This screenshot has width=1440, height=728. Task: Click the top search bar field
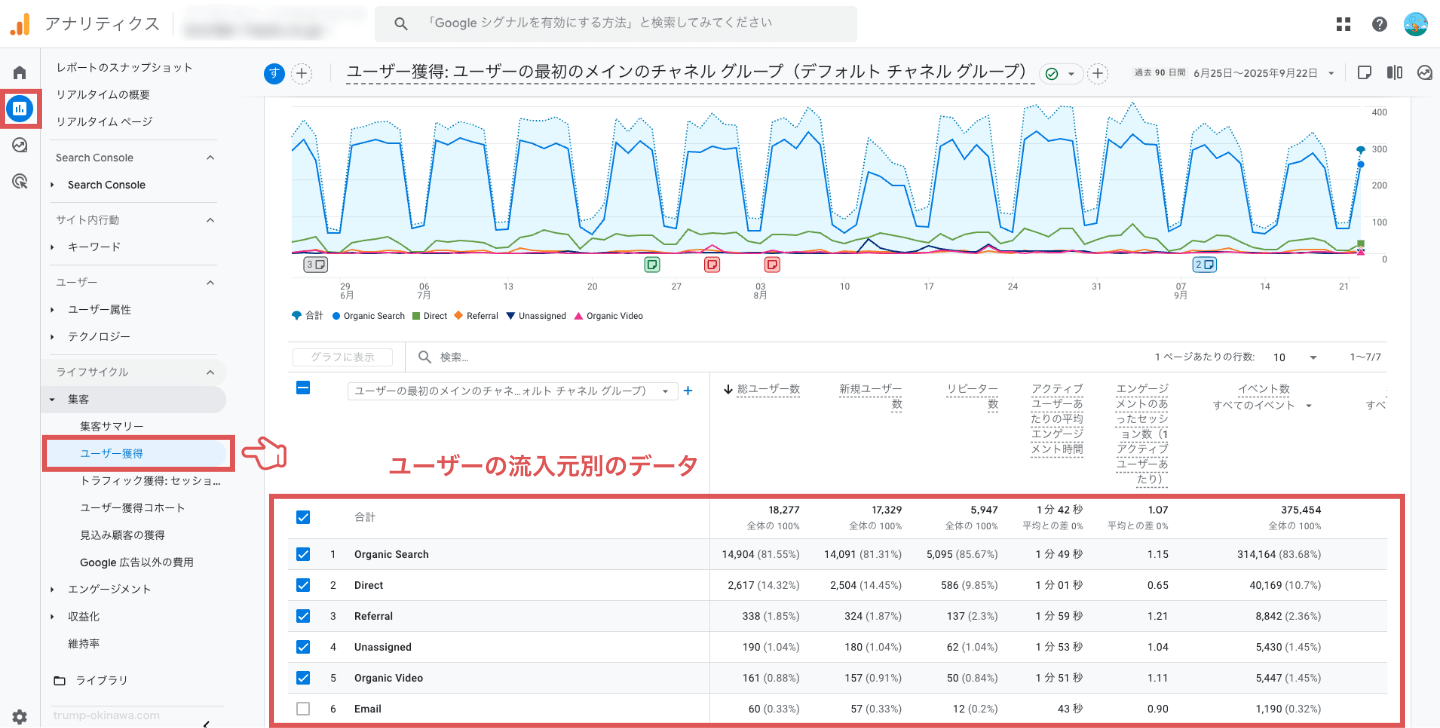point(615,23)
